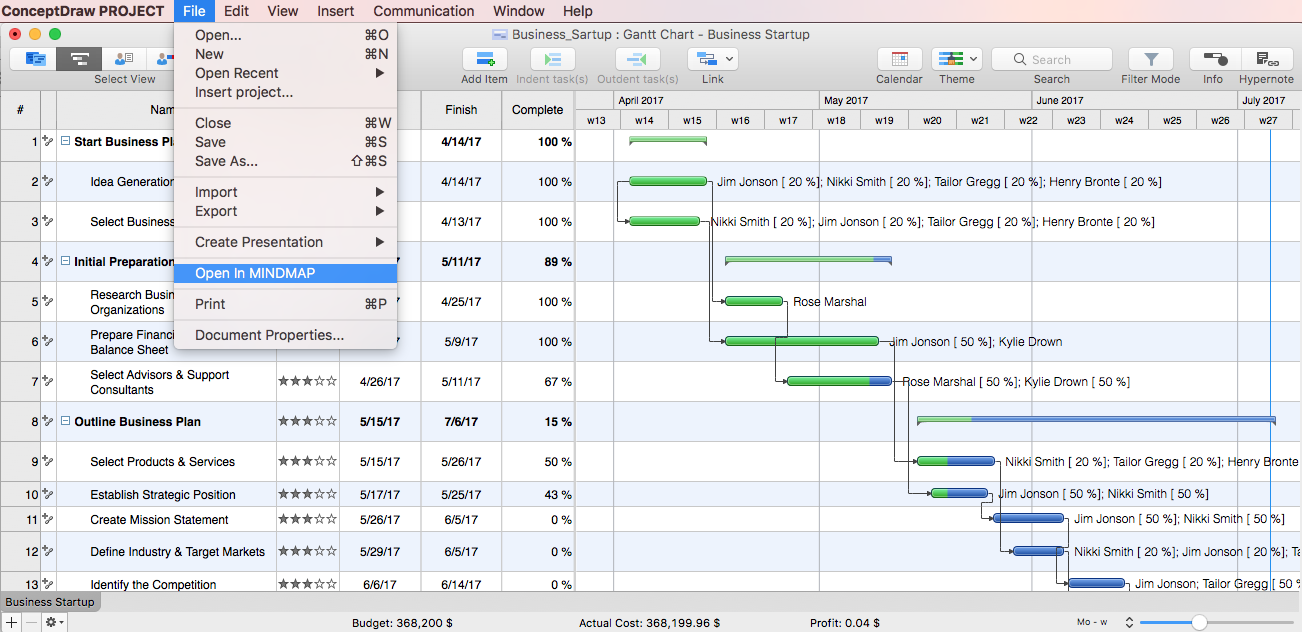Click the task type icon in row 12
This screenshot has width=1302, height=632.
click(x=48, y=551)
